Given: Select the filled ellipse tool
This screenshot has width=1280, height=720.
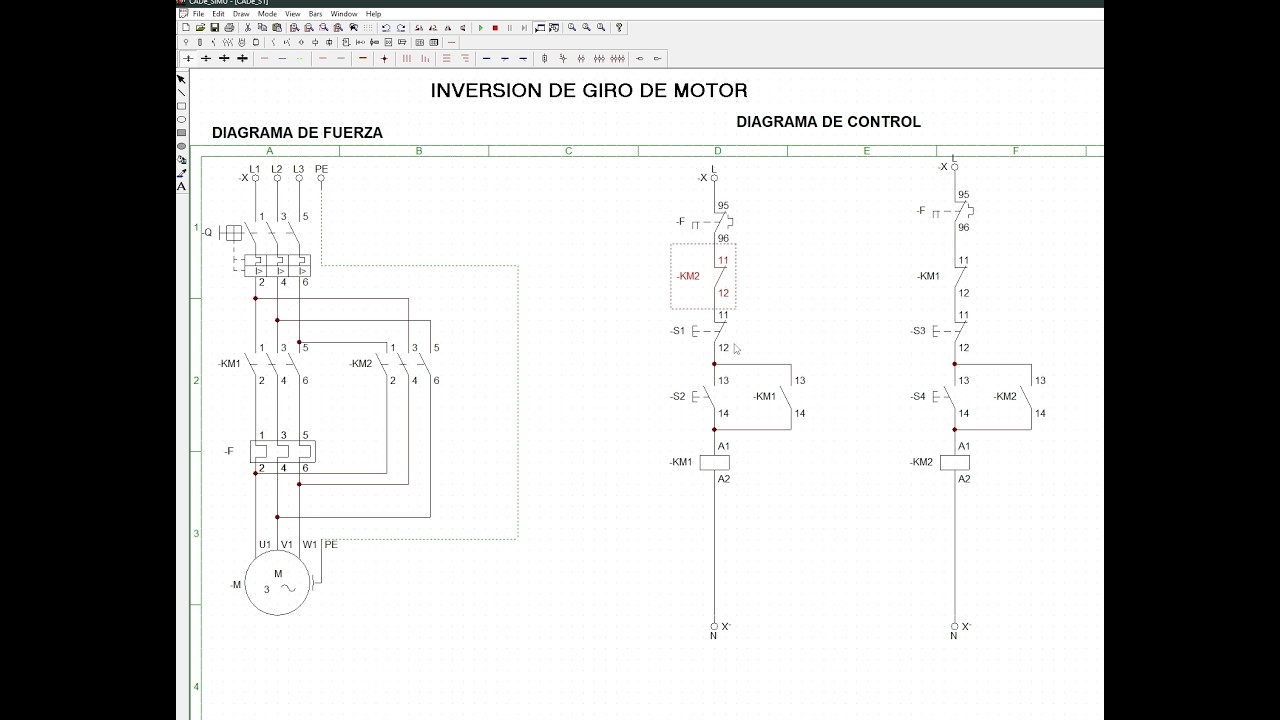Looking at the screenshot, I should [181, 146].
